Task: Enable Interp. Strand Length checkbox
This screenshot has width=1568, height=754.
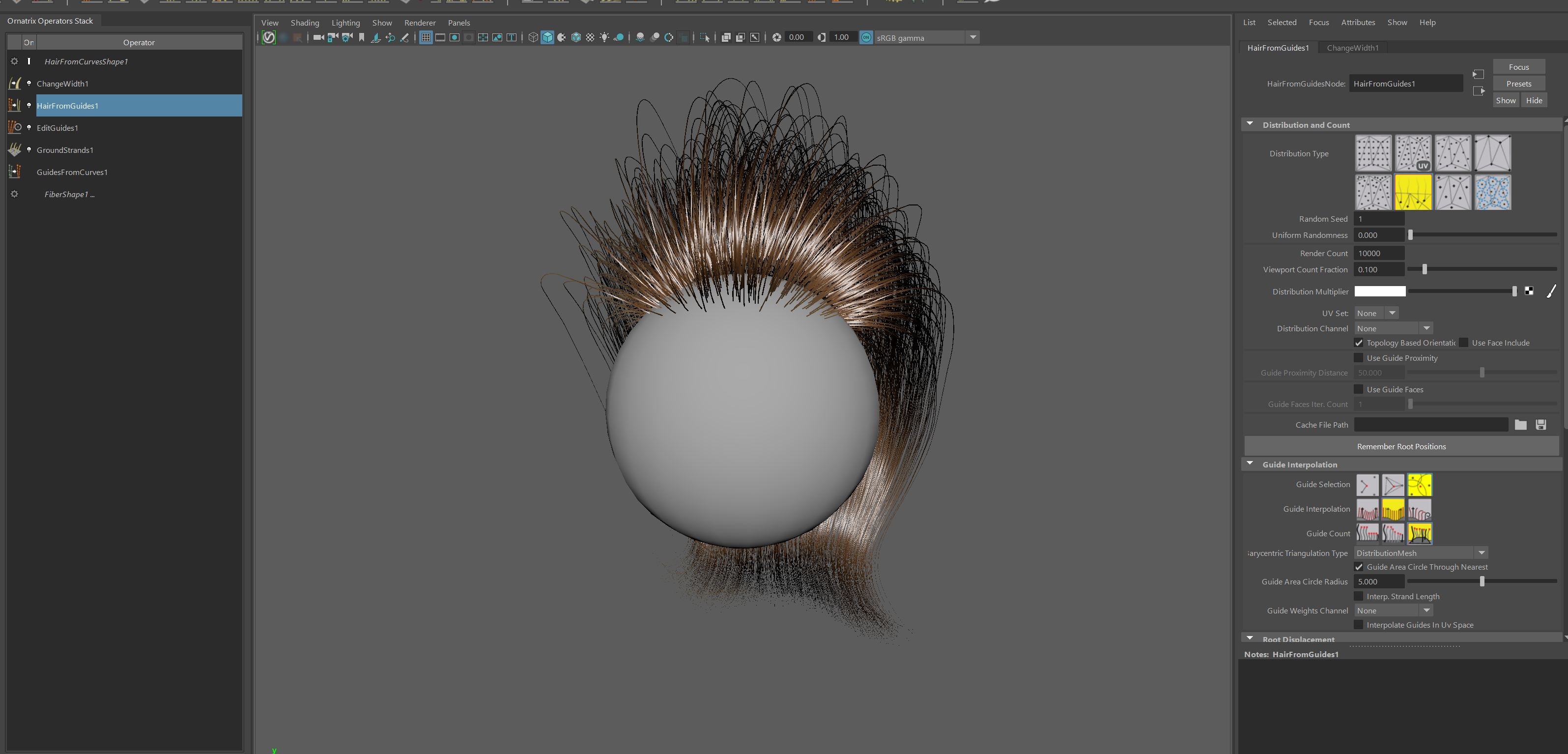Action: pos(1359,596)
